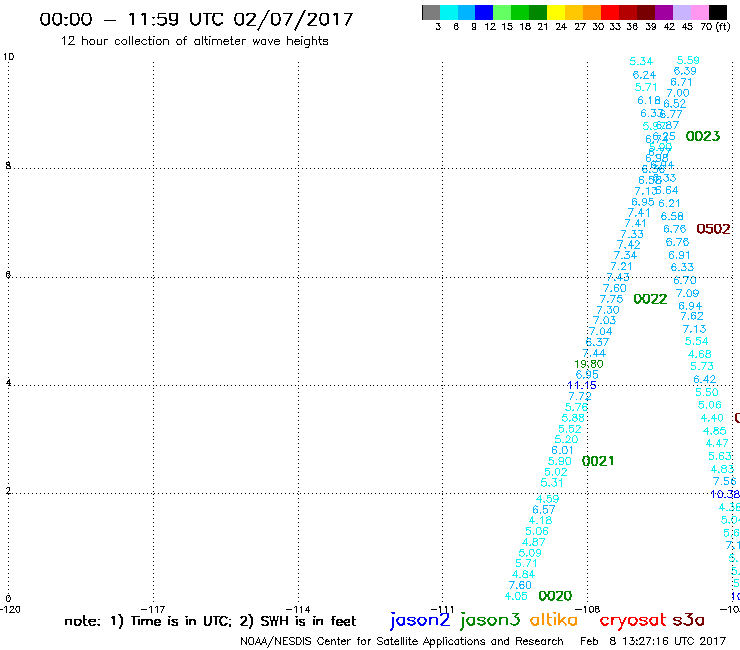The width and height of the screenshot is (740, 650).
Task: Click the 7.00 wave height value
Action: click(678, 93)
